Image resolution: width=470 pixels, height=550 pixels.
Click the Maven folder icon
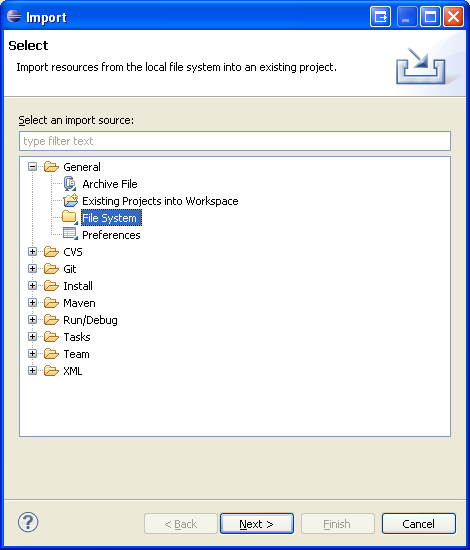[x=52, y=303]
